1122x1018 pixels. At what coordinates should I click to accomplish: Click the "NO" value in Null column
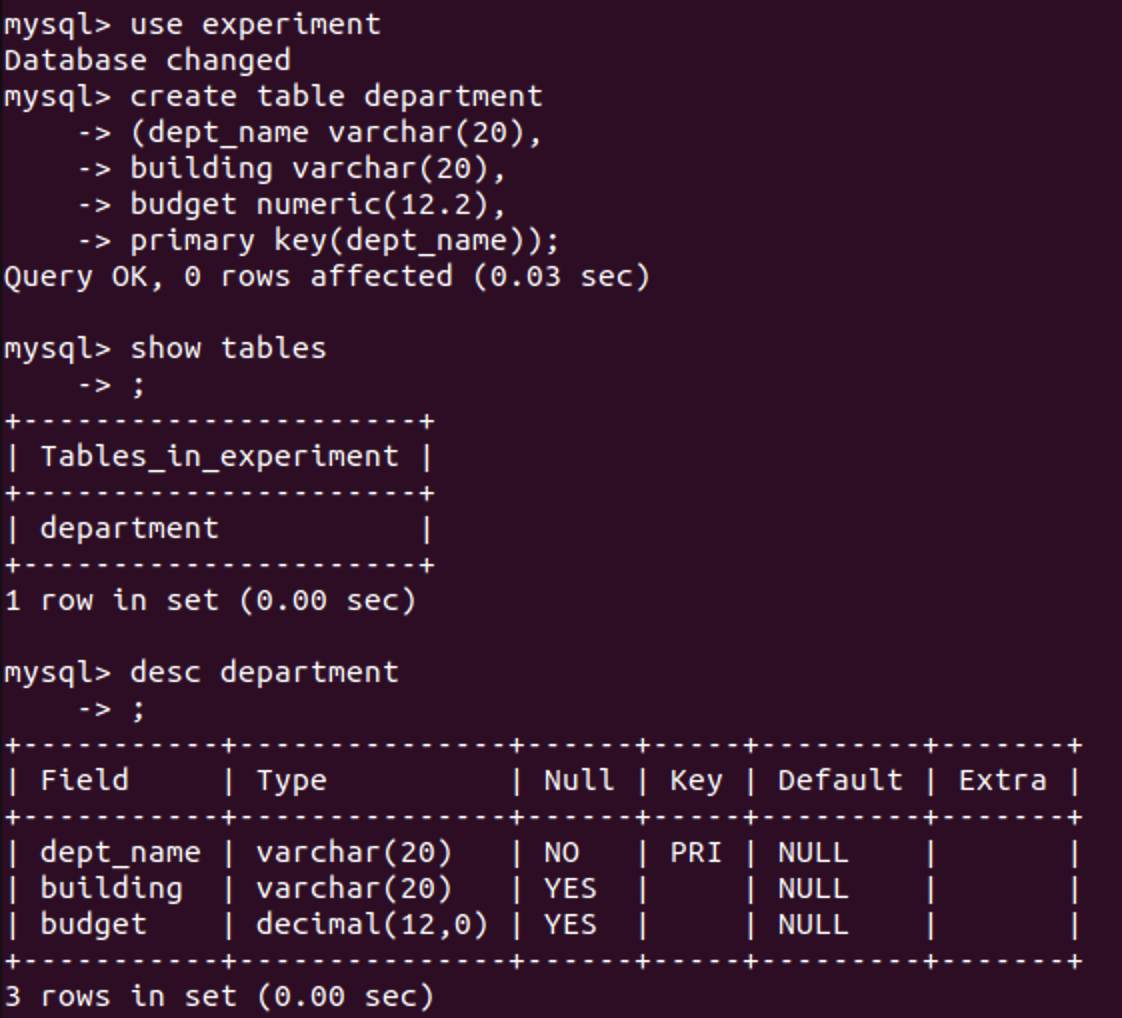[561, 853]
